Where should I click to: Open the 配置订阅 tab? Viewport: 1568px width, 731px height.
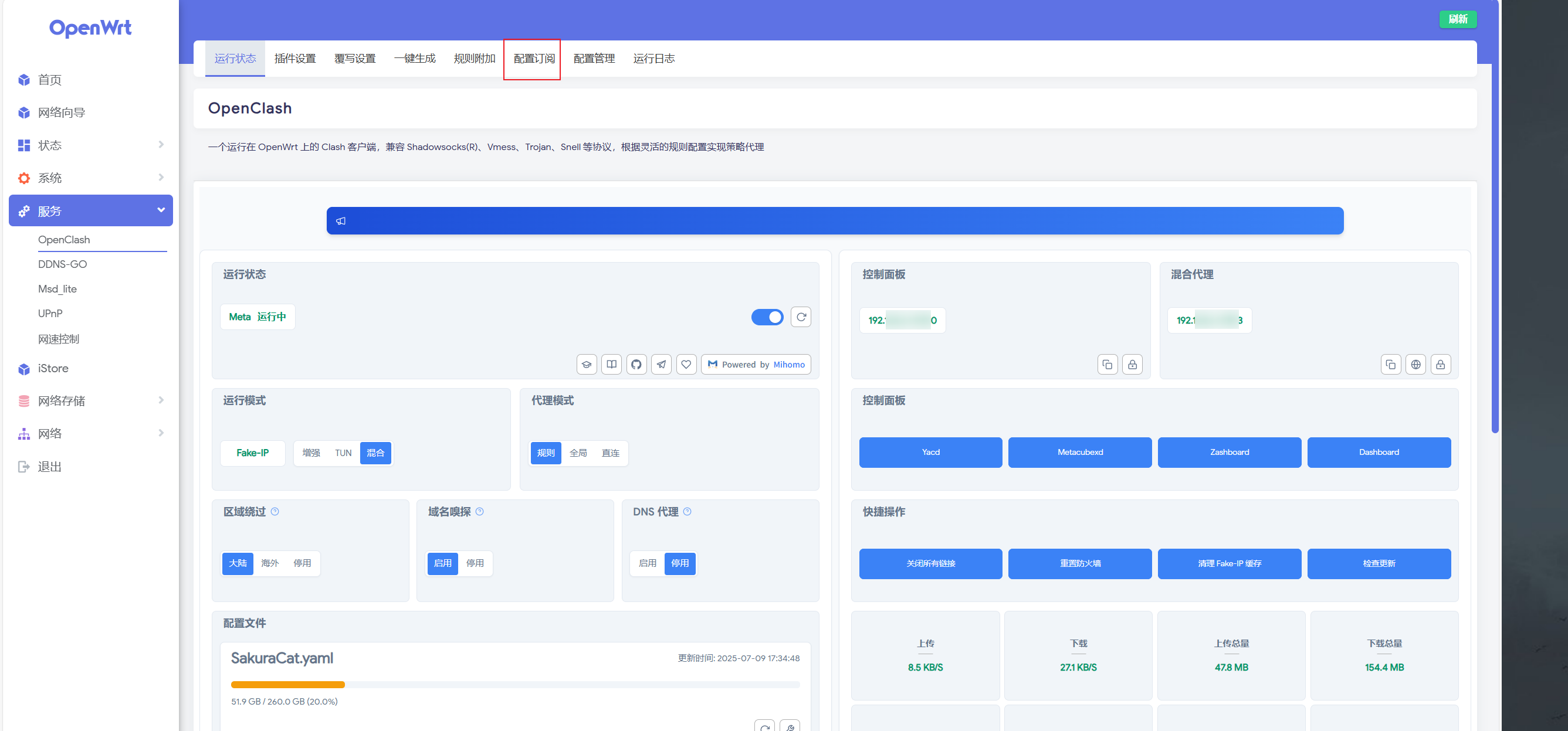tap(534, 59)
